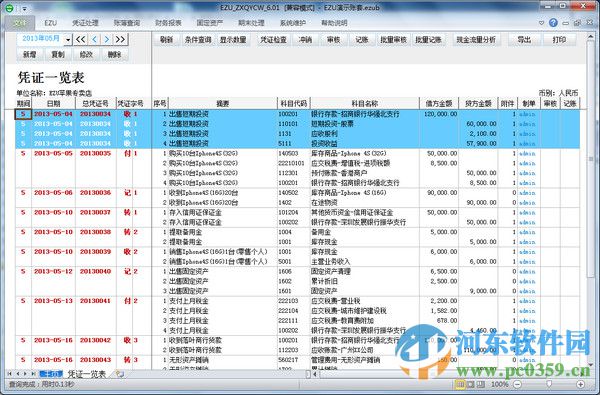The height and width of the screenshot is (395, 600).
Task: Click the 120,000.00 debit amount cell
Action: (439, 114)
